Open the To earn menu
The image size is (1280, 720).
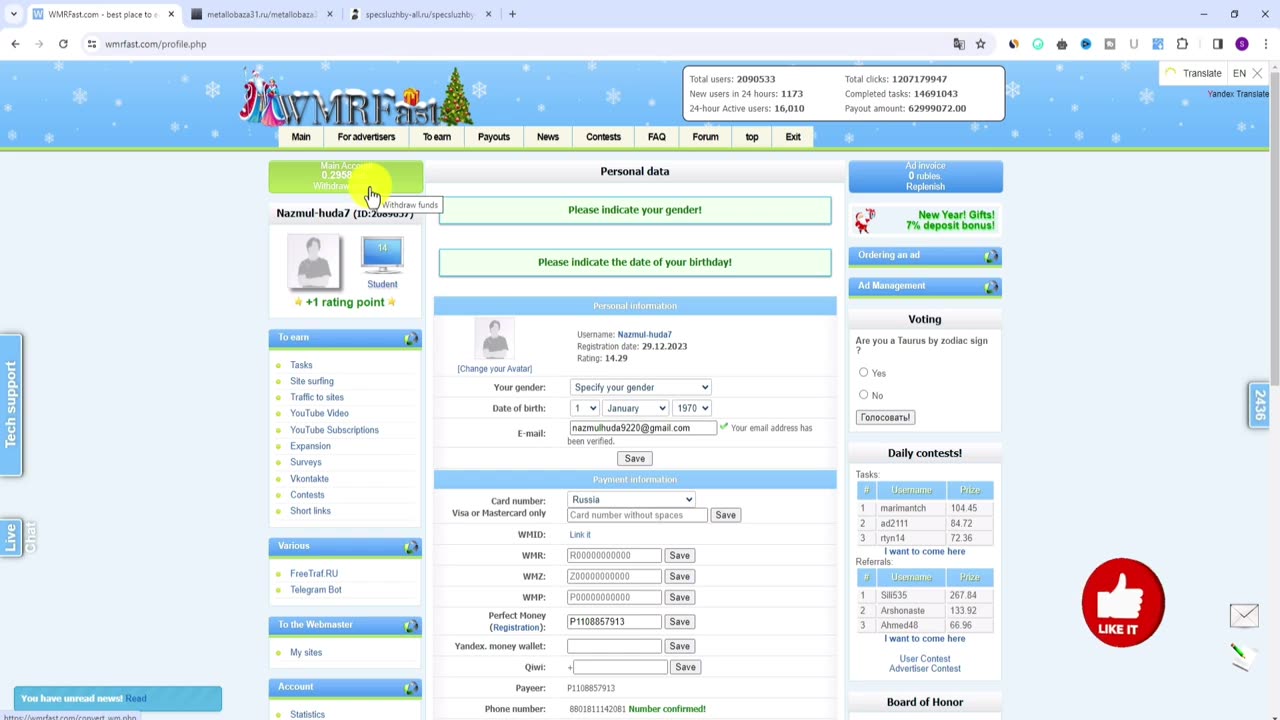436,137
